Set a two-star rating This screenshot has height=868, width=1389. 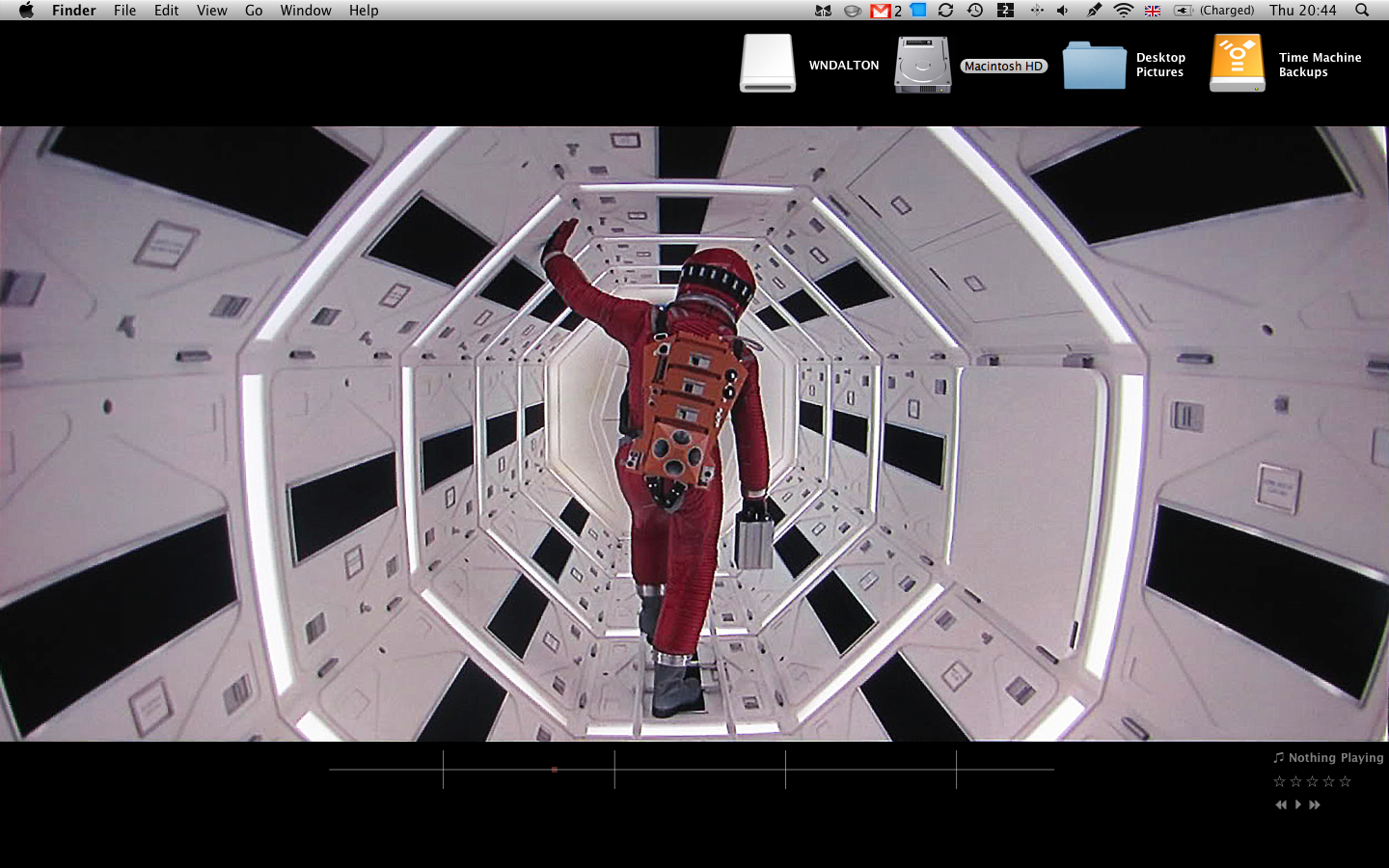[1295, 781]
